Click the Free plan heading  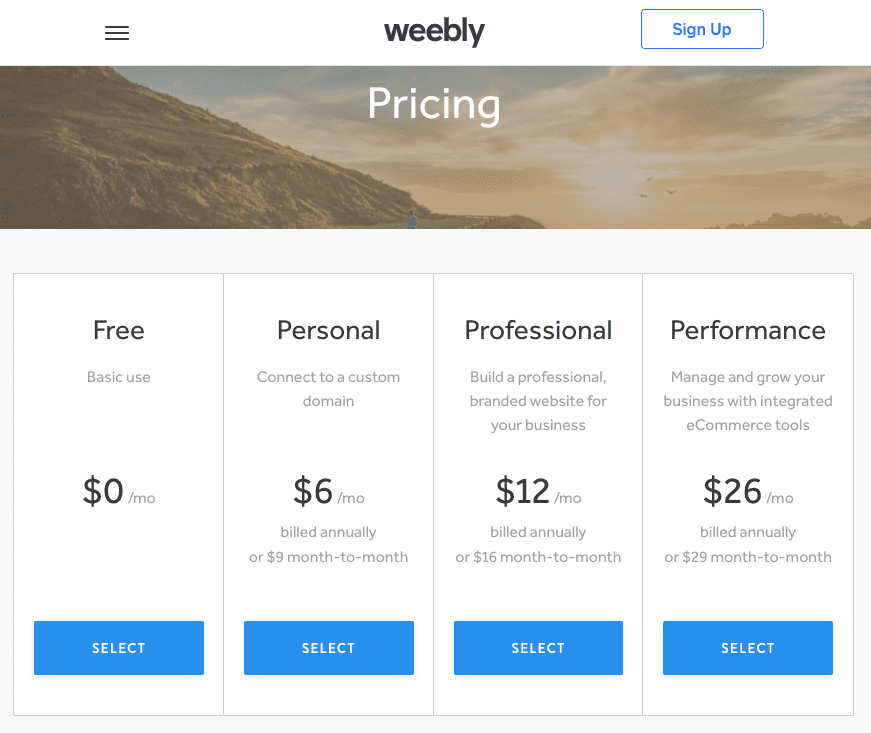[118, 330]
